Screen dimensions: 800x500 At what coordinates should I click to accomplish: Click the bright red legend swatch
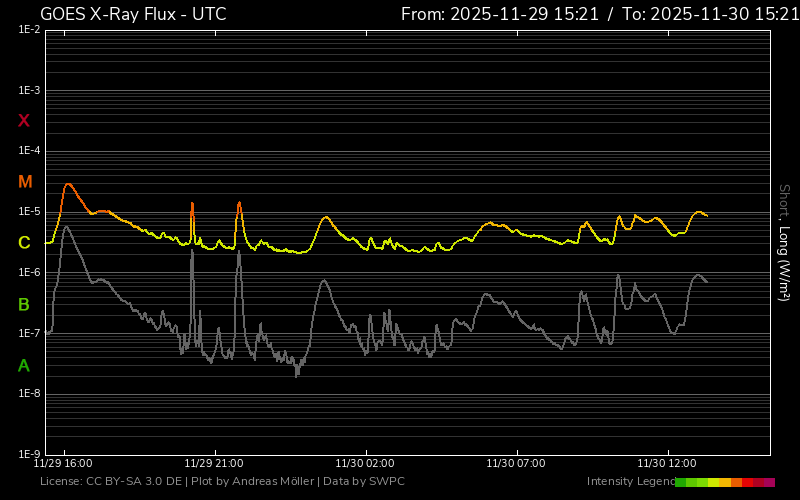[747, 482]
